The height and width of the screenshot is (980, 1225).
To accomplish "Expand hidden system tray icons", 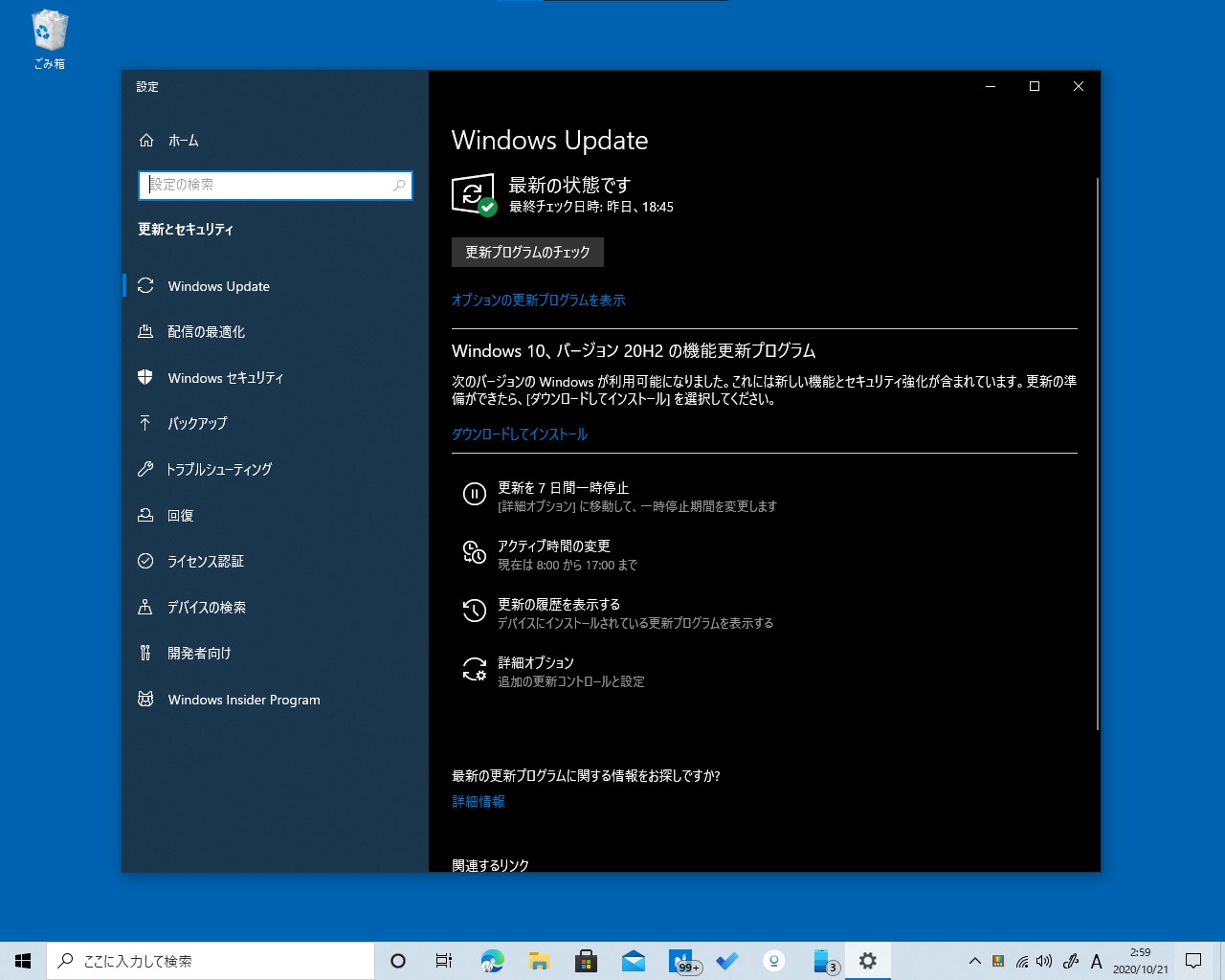I will (x=973, y=960).
